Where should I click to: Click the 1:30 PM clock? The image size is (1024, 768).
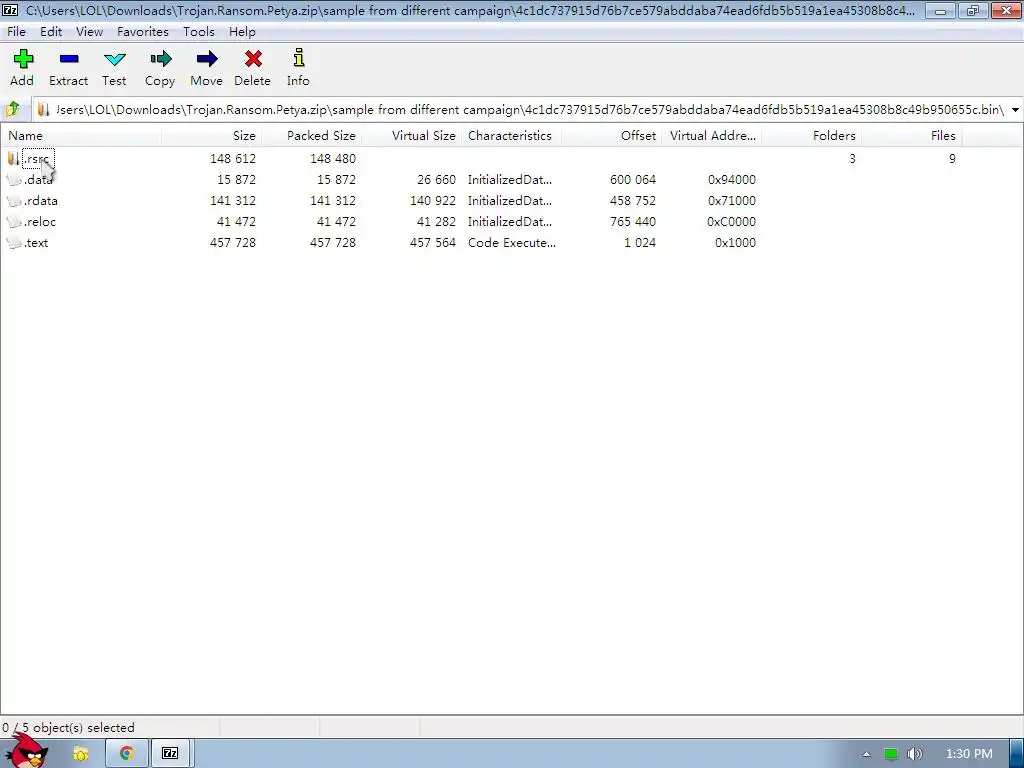click(969, 754)
